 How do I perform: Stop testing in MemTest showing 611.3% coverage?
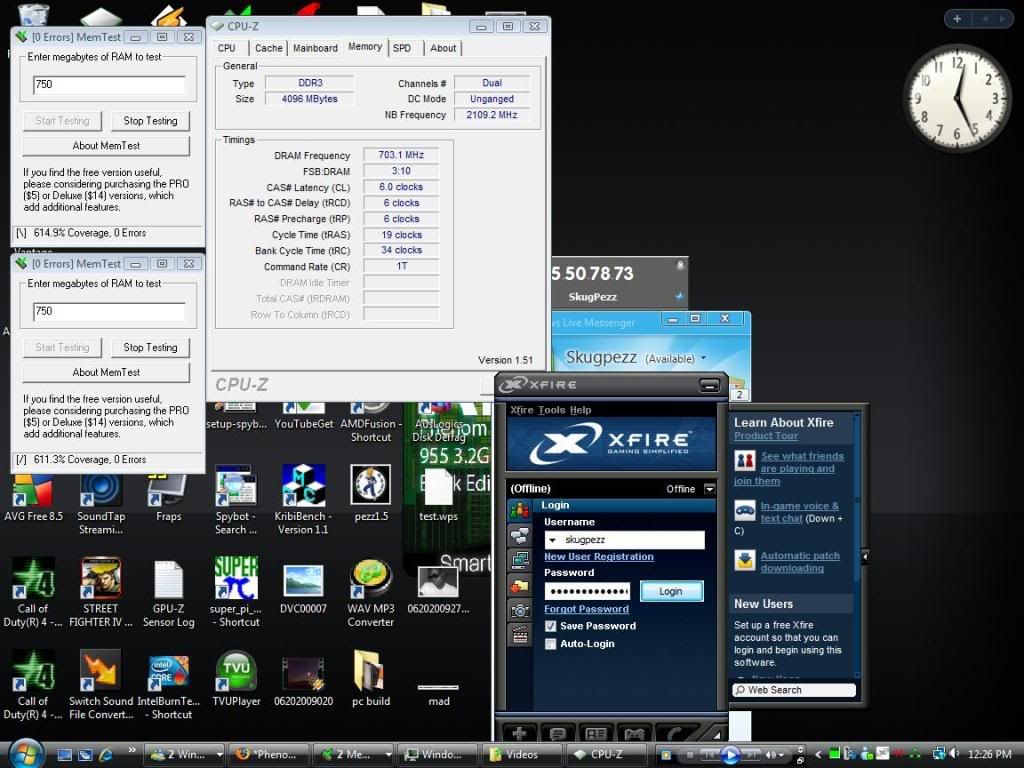pyautogui.click(x=150, y=347)
